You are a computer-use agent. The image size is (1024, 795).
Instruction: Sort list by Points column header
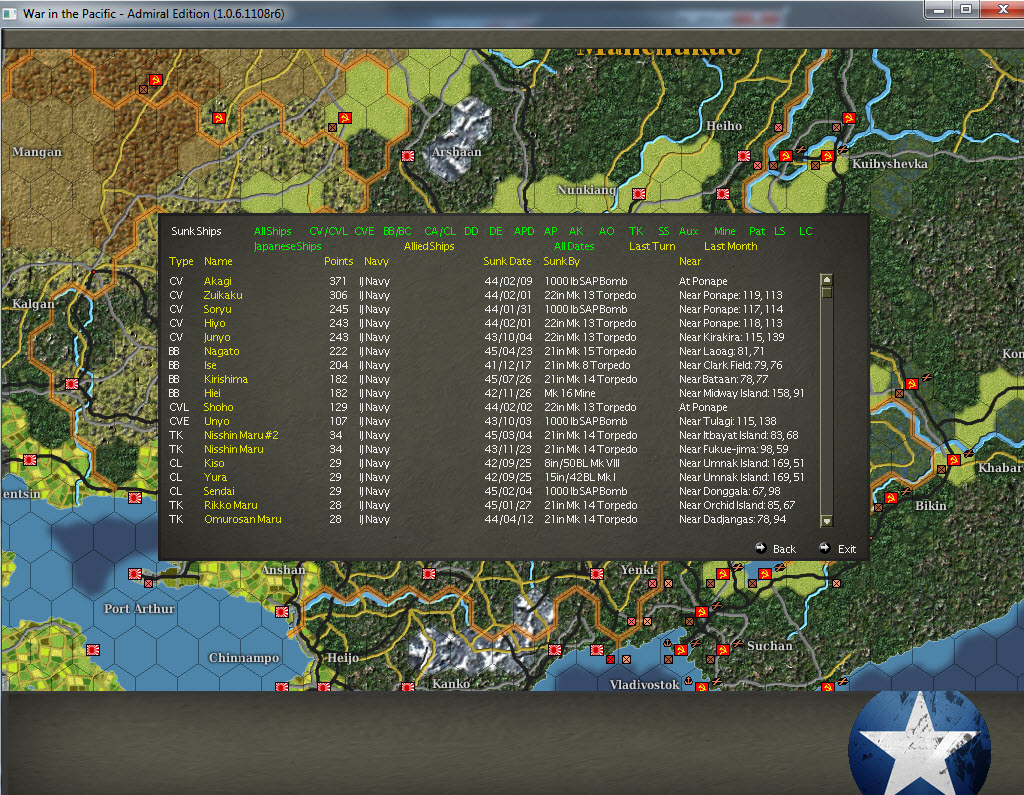pyautogui.click(x=338, y=261)
